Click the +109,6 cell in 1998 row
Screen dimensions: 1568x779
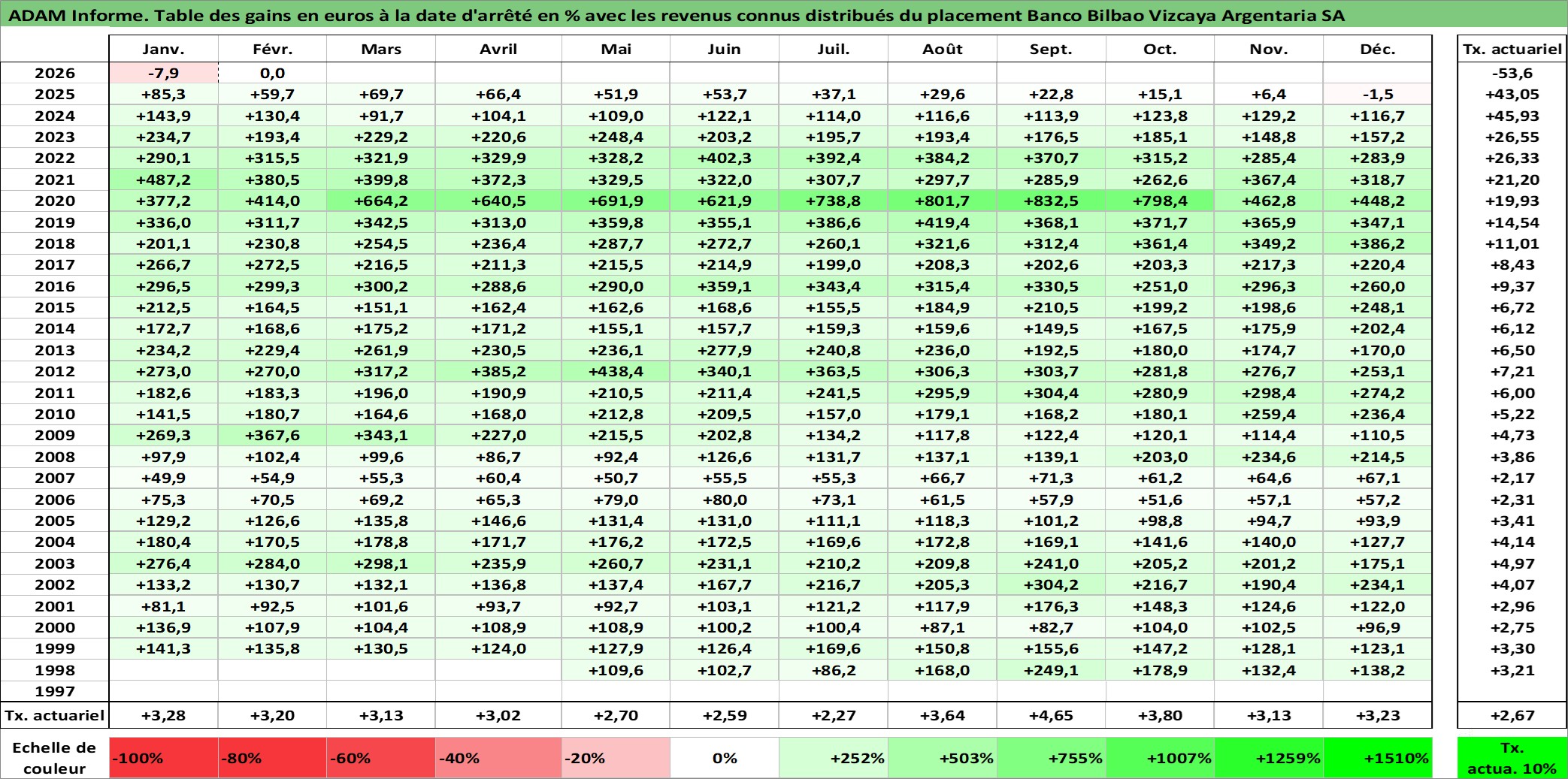tap(616, 670)
